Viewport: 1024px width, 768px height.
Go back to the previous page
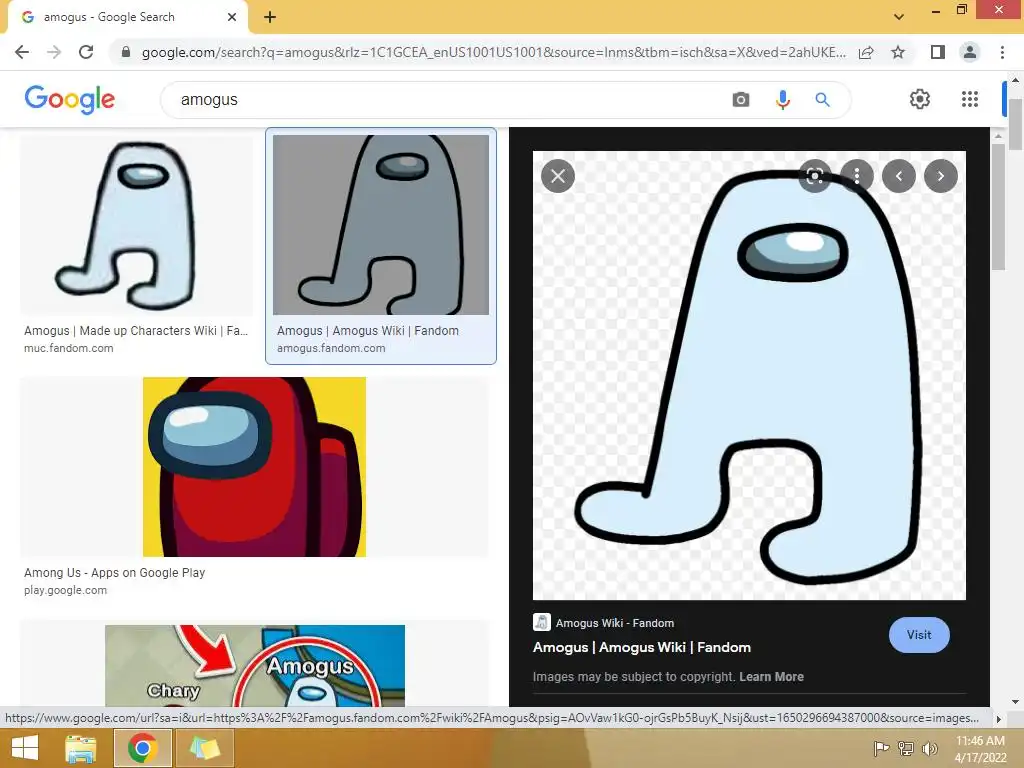pos(22,52)
